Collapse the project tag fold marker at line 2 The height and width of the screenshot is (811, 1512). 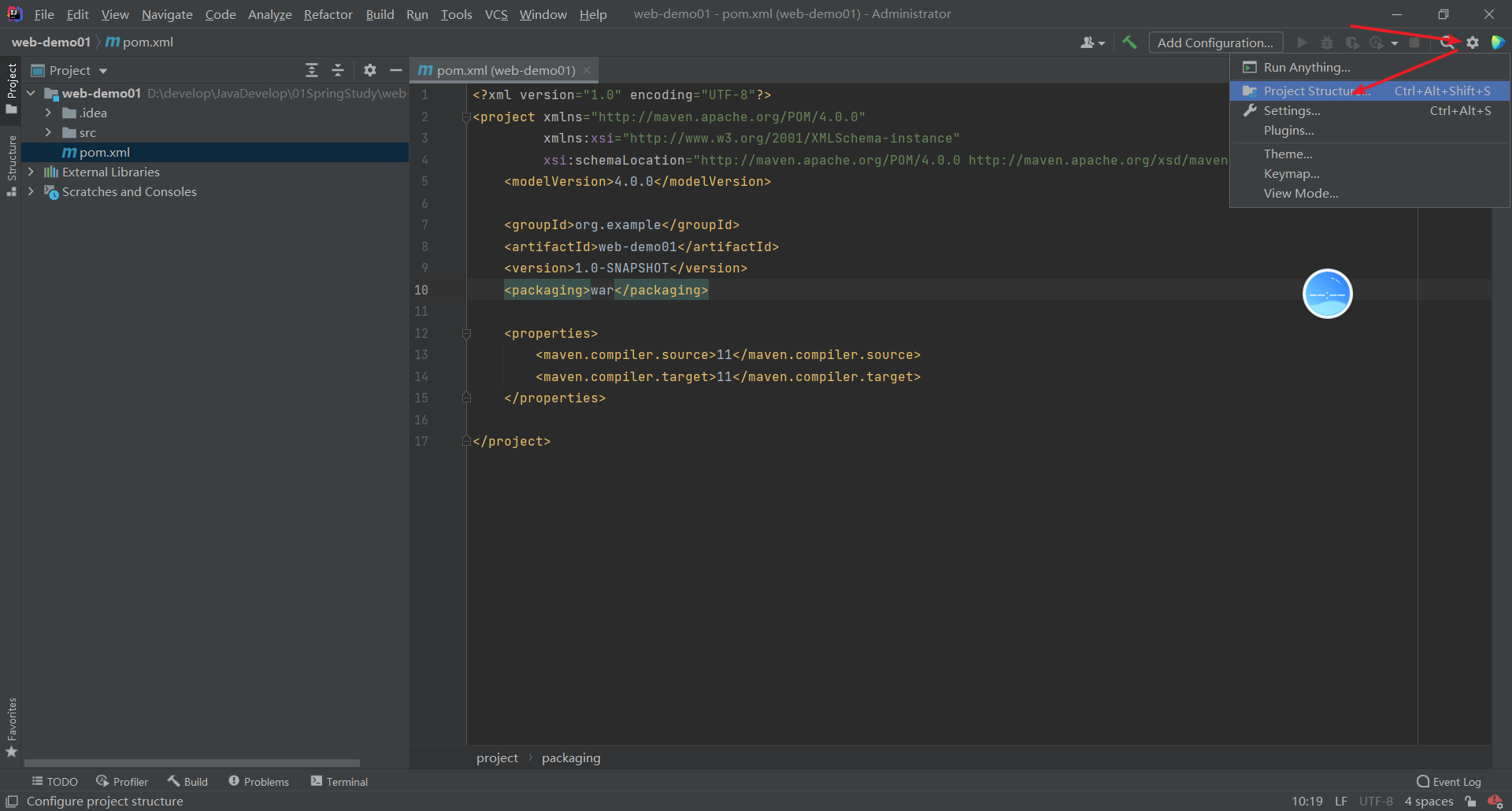tap(466, 117)
